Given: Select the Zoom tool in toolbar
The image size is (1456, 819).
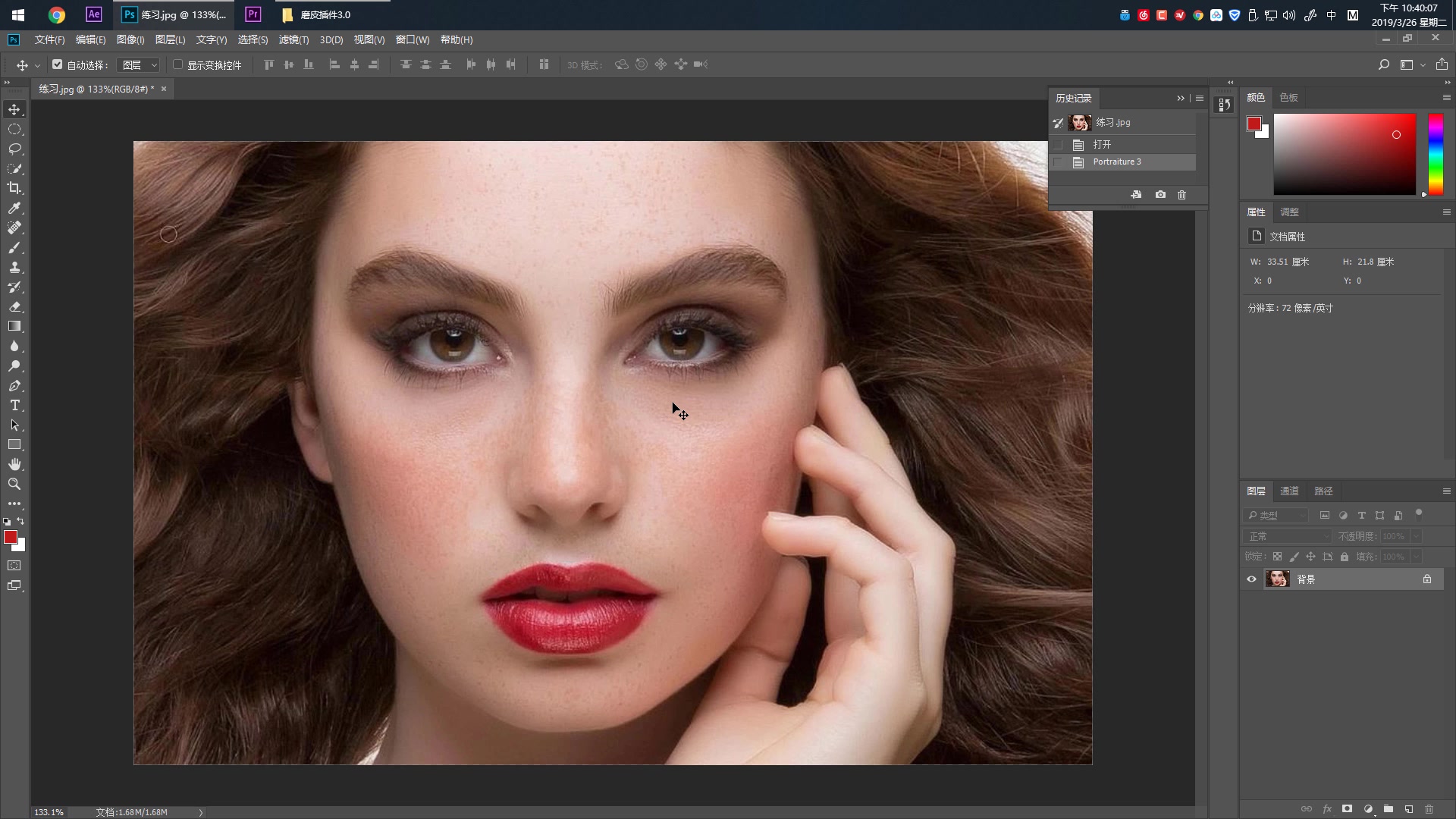Looking at the screenshot, I should click(x=14, y=484).
